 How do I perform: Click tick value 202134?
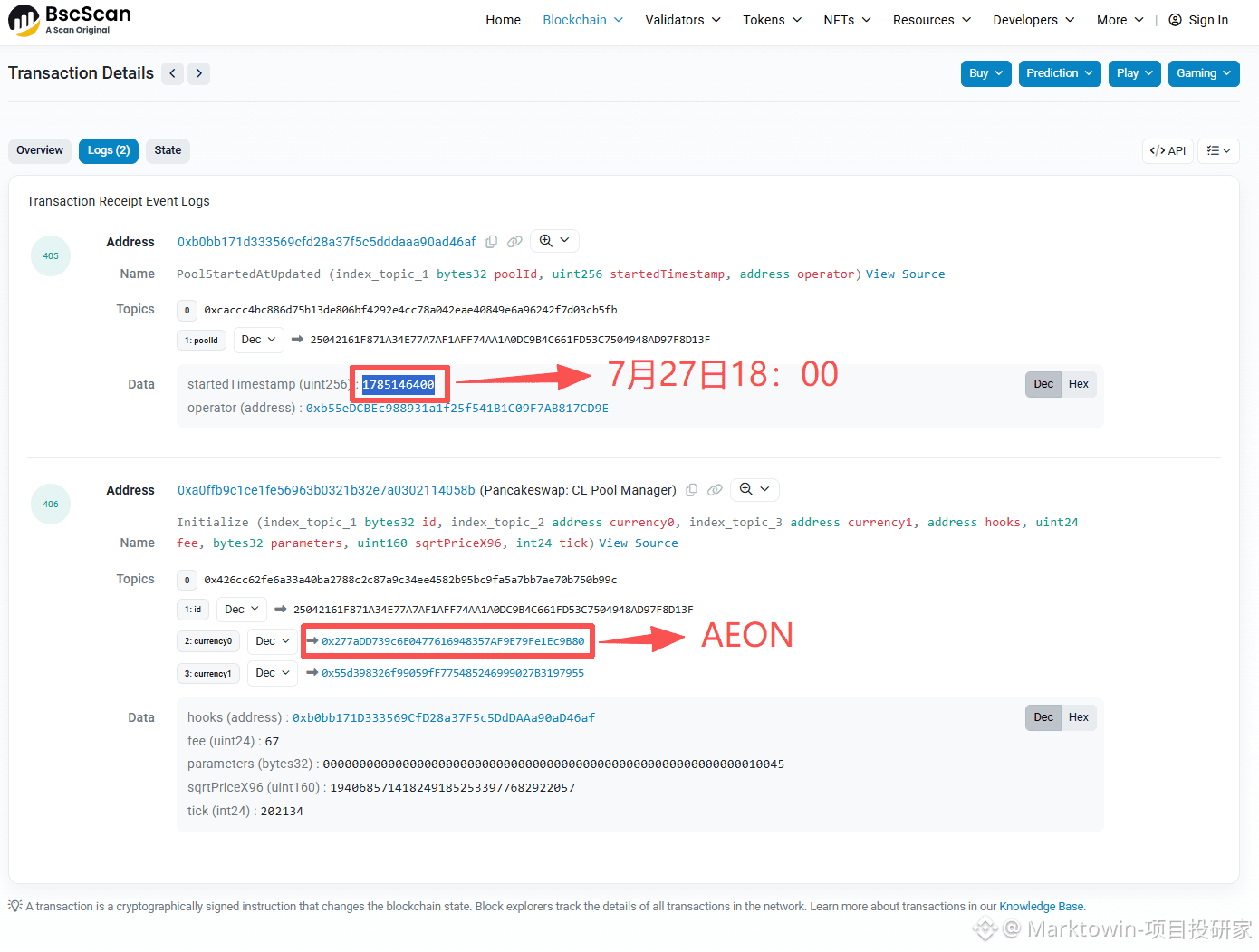[x=282, y=812]
